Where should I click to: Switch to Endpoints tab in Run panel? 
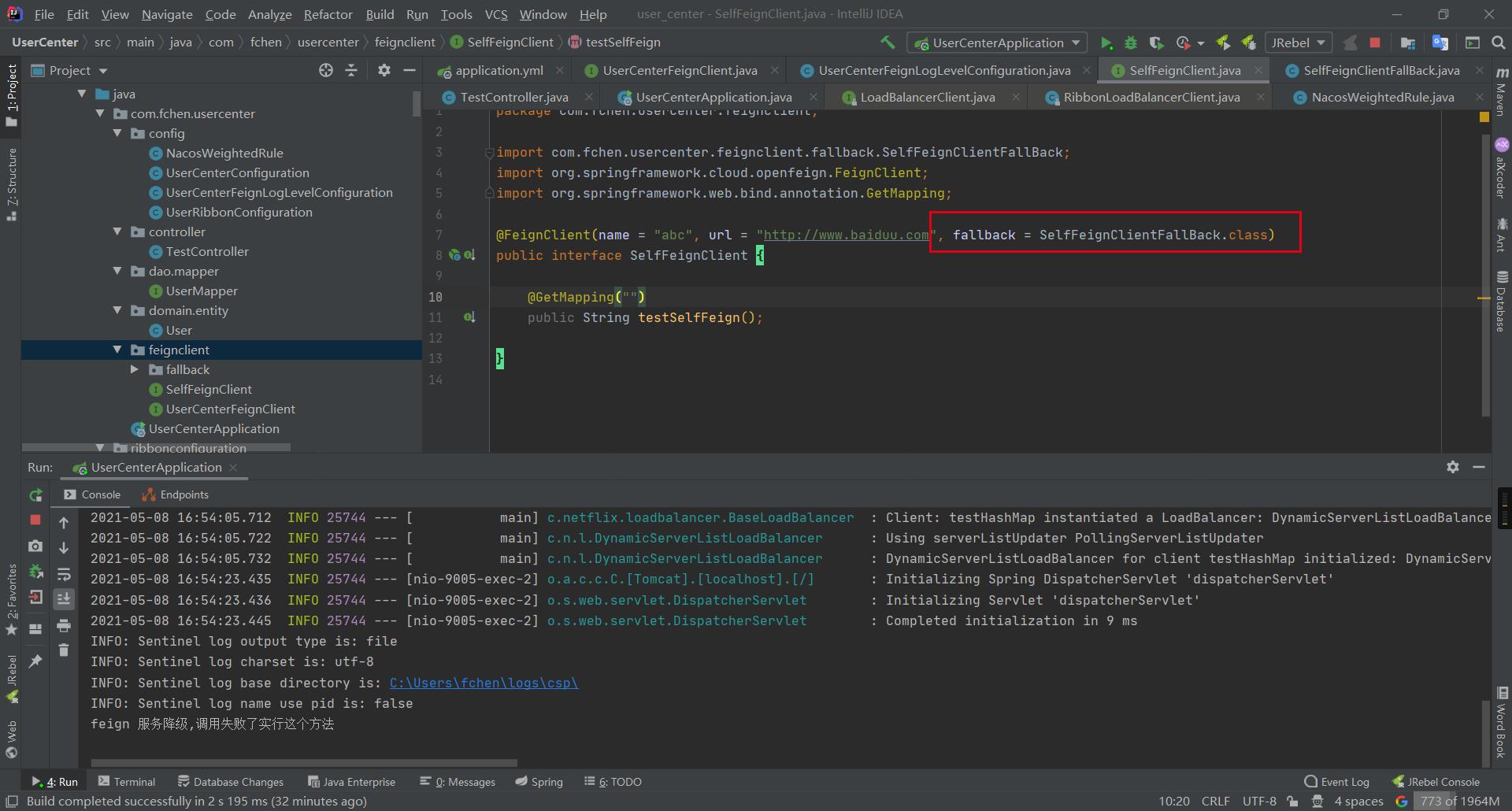175,494
